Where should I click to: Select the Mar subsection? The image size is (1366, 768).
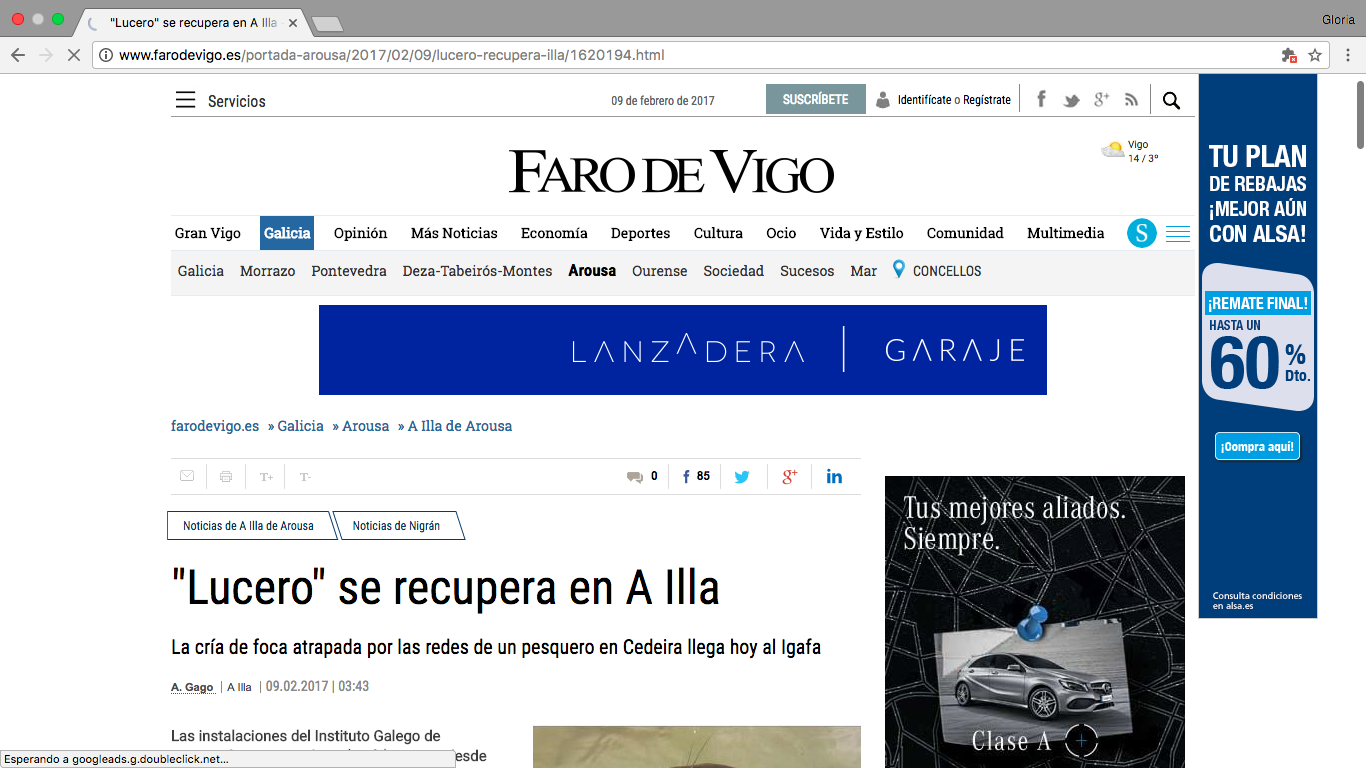click(x=863, y=271)
